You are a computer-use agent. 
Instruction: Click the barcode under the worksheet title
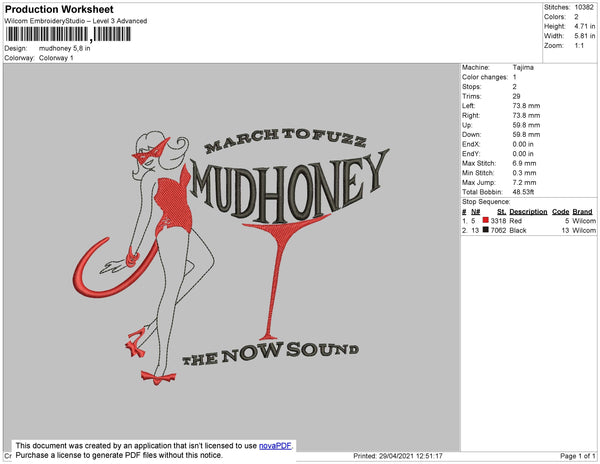[x=68, y=34]
